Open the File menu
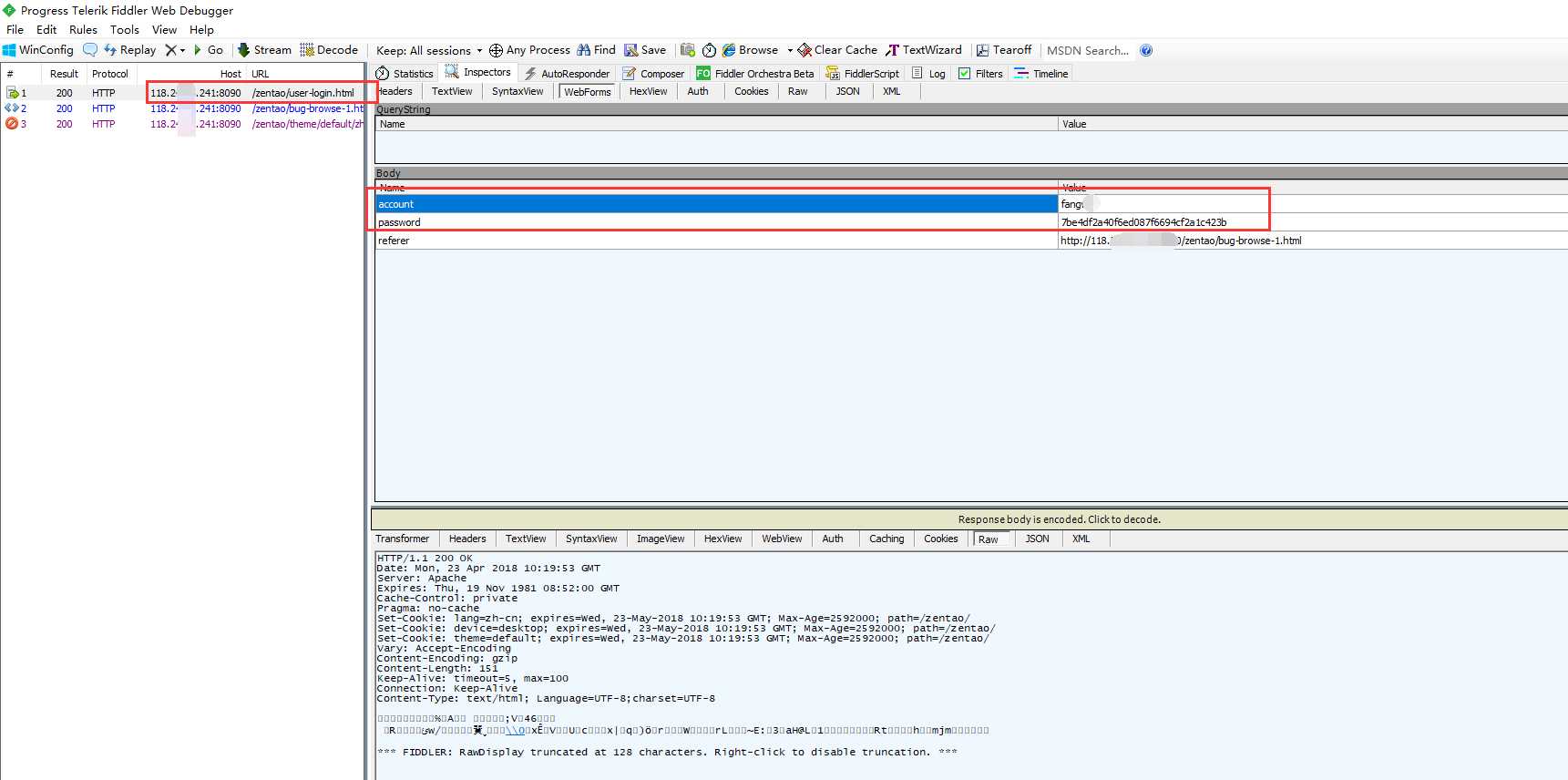The height and width of the screenshot is (780, 1568). [15, 30]
